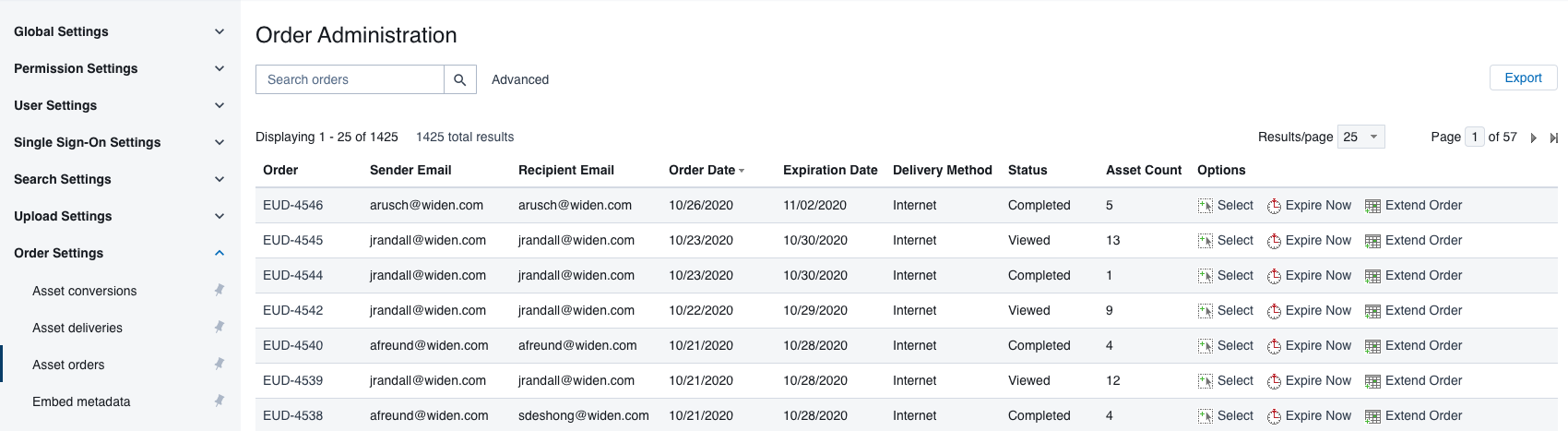The height and width of the screenshot is (431, 1568).
Task: Click pin icon beside Embed metadata
Action: coord(220,401)
